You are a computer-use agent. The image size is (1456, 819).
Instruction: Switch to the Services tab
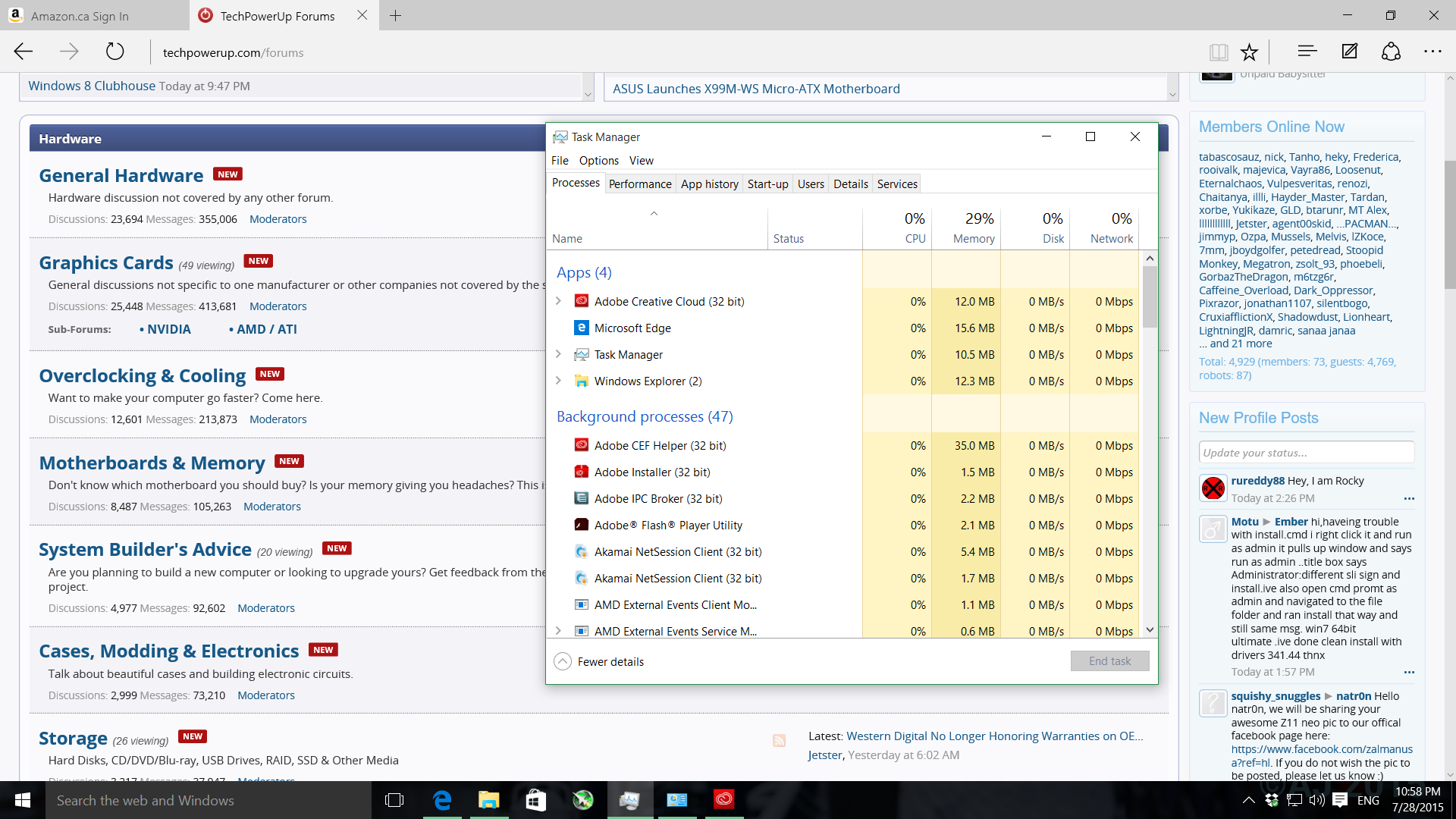pos(897,184)
